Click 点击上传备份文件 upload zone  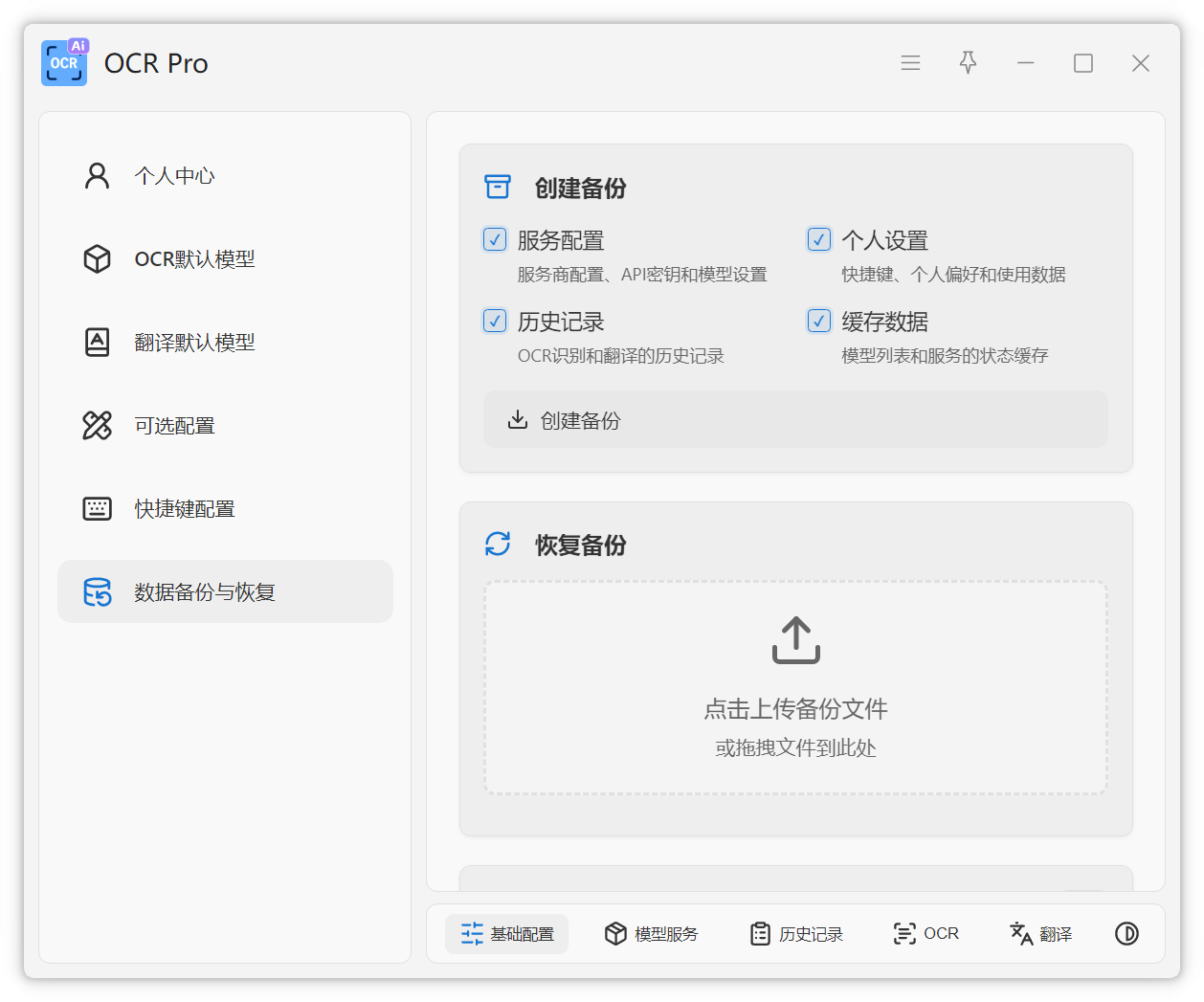[795, 709]
